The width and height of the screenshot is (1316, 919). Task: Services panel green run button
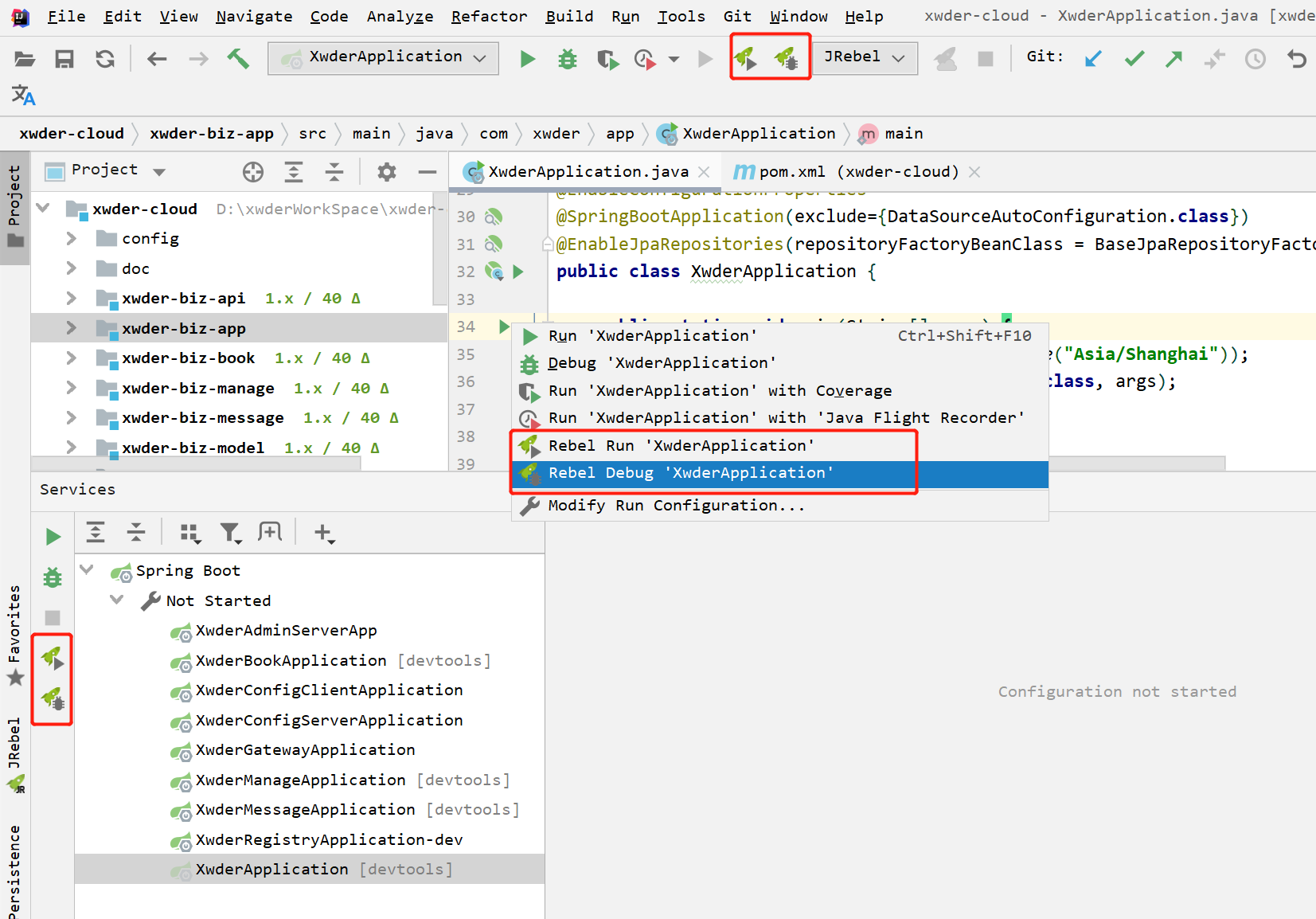[x=53, y=537]
